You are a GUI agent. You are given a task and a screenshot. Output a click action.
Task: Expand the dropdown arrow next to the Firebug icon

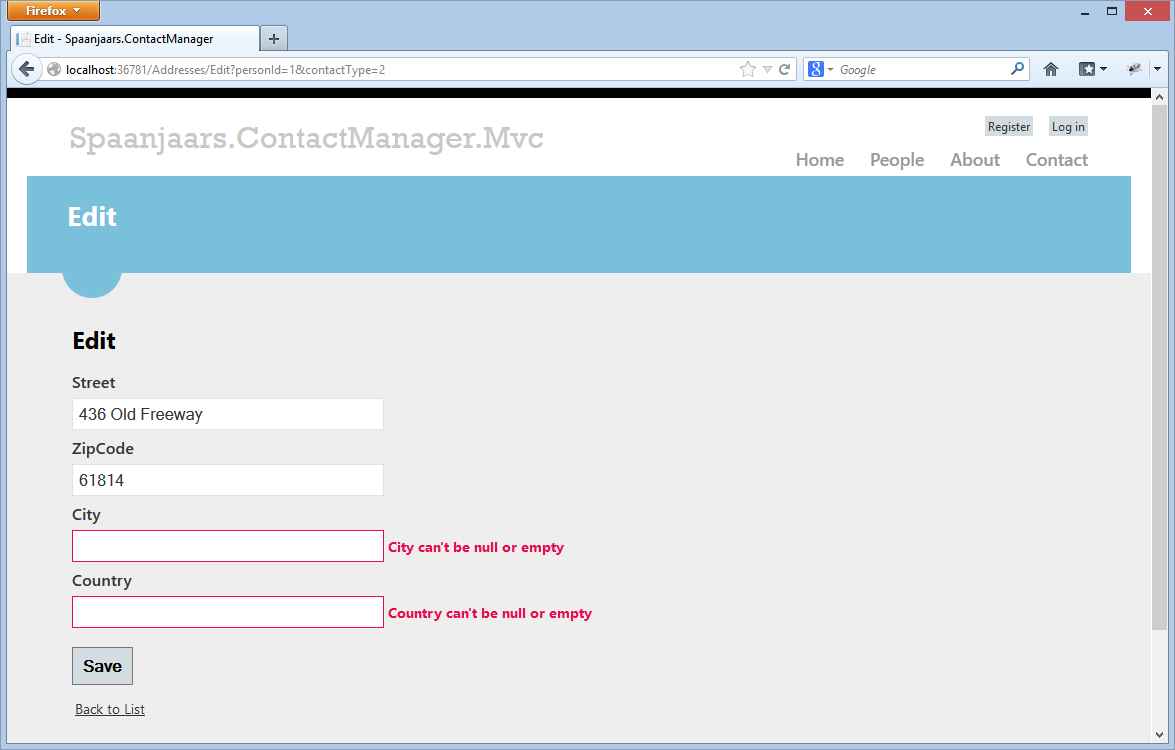(x=1157, y=69)
